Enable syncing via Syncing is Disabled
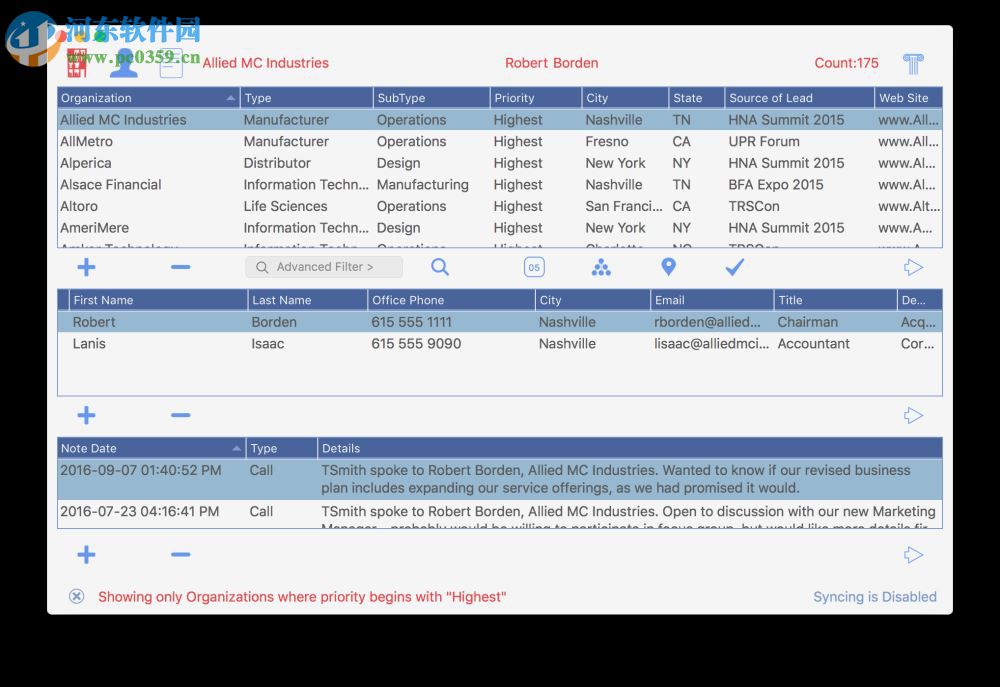Screen dimensions: 1000x687 (874, 596)
